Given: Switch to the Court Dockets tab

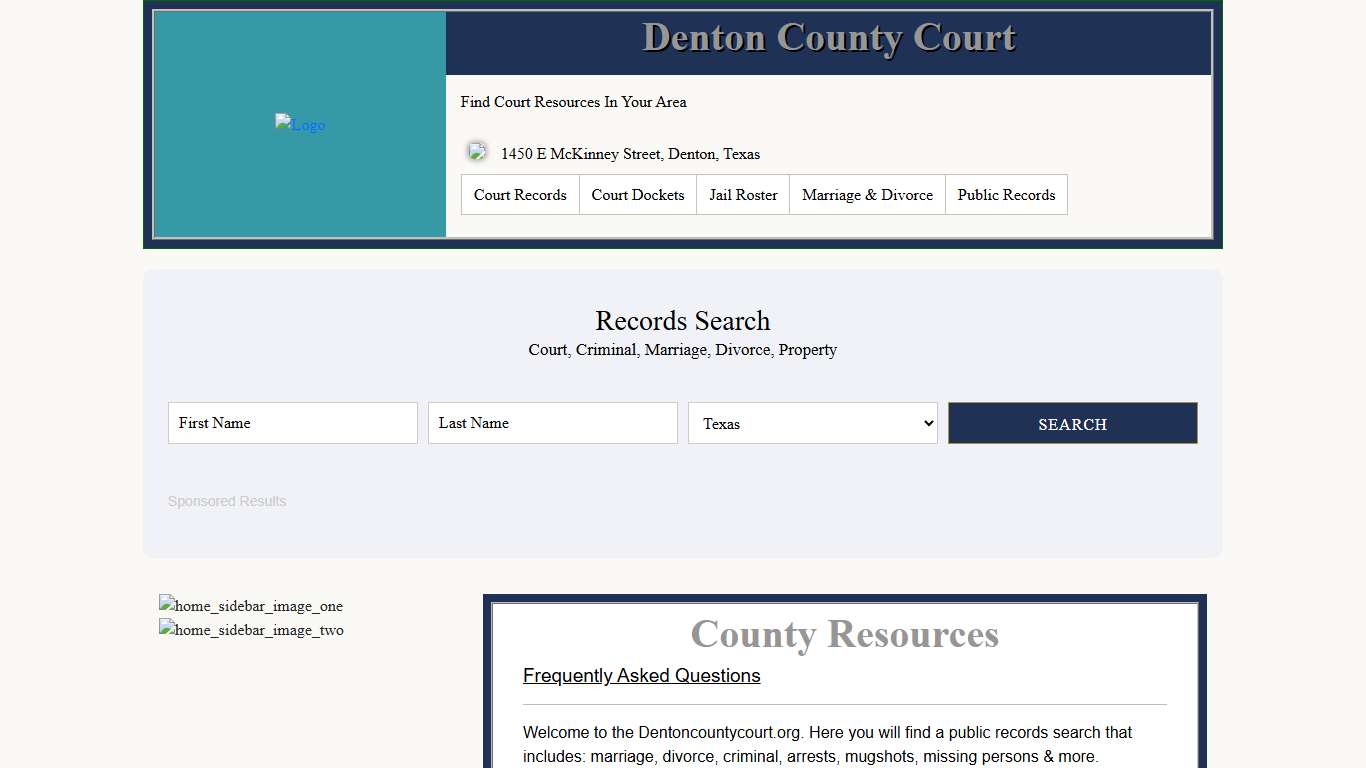Looking at the screenshot, I should (637, 194).
